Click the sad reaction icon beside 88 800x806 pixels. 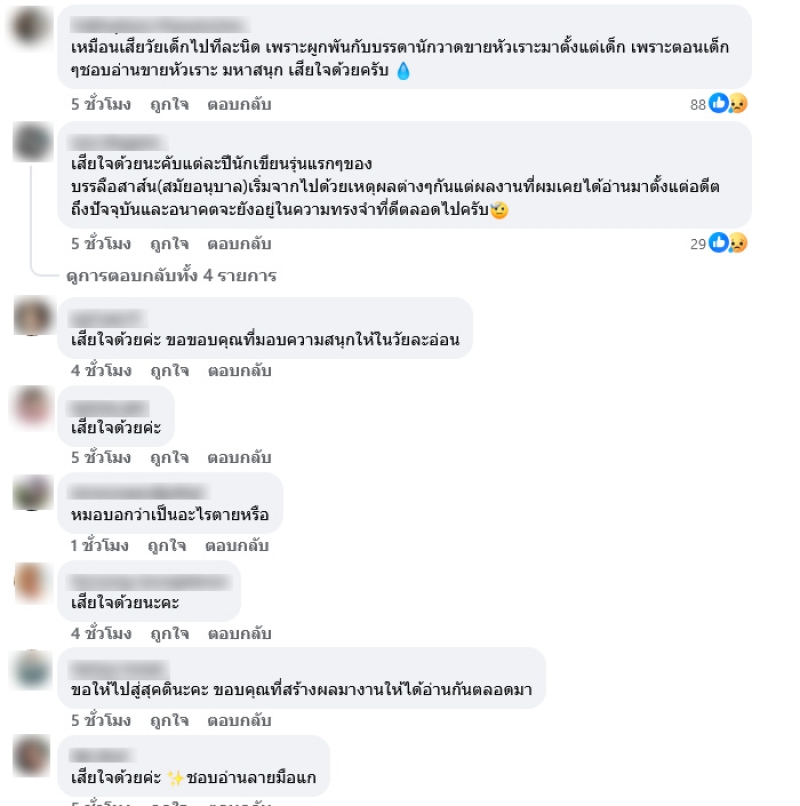(737, 103)
